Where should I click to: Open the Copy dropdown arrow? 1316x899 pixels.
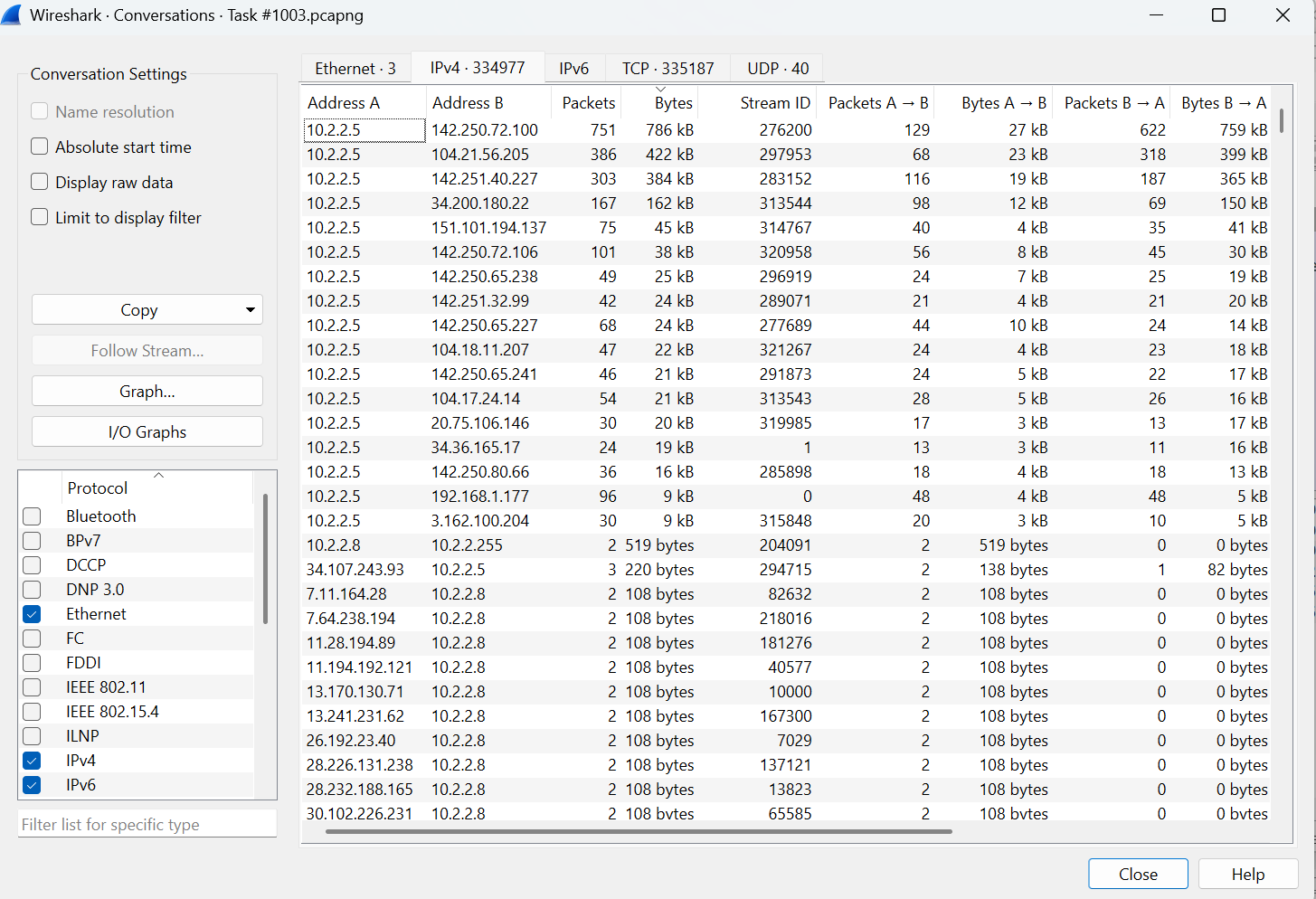tap(251, 309)
